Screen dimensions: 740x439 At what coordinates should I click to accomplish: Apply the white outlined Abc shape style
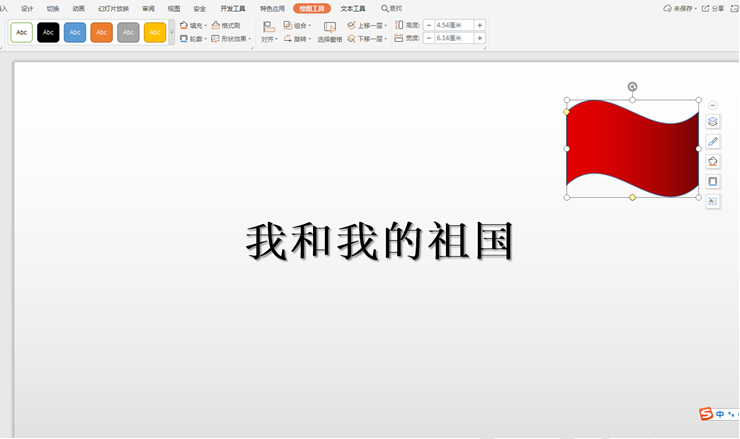[21, 33]
